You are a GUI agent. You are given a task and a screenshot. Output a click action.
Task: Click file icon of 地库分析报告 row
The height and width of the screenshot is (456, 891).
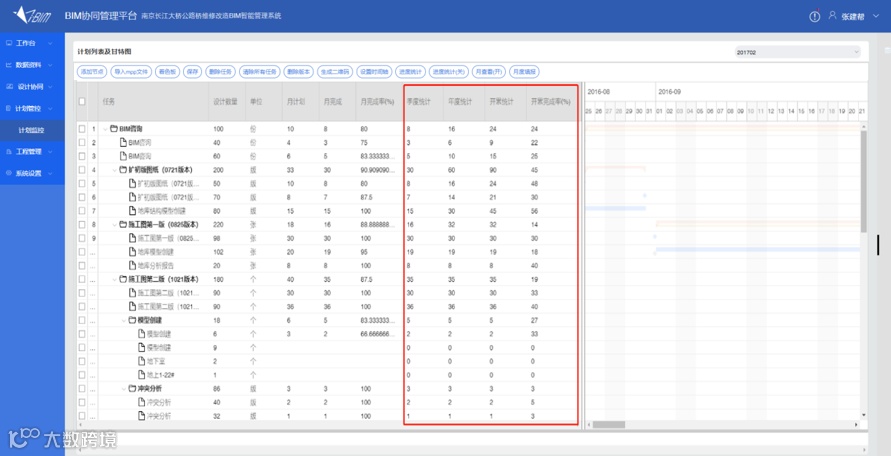132,266
